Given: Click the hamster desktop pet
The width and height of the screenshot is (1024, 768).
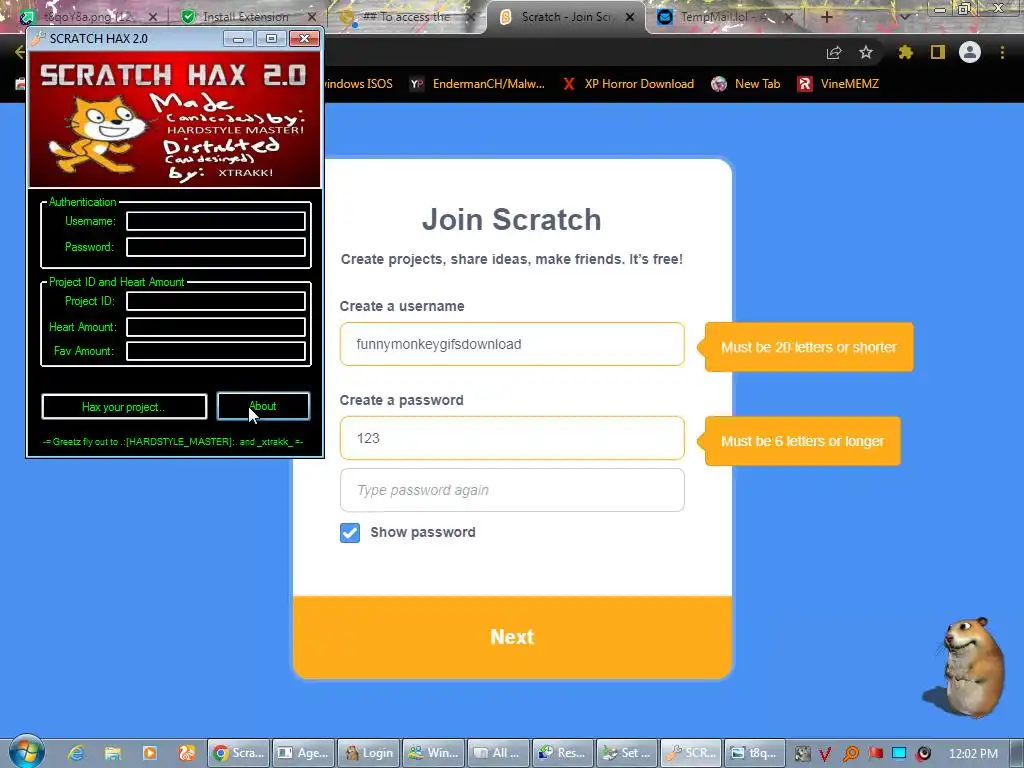Looking at the screenshot, I should (970, 668).
